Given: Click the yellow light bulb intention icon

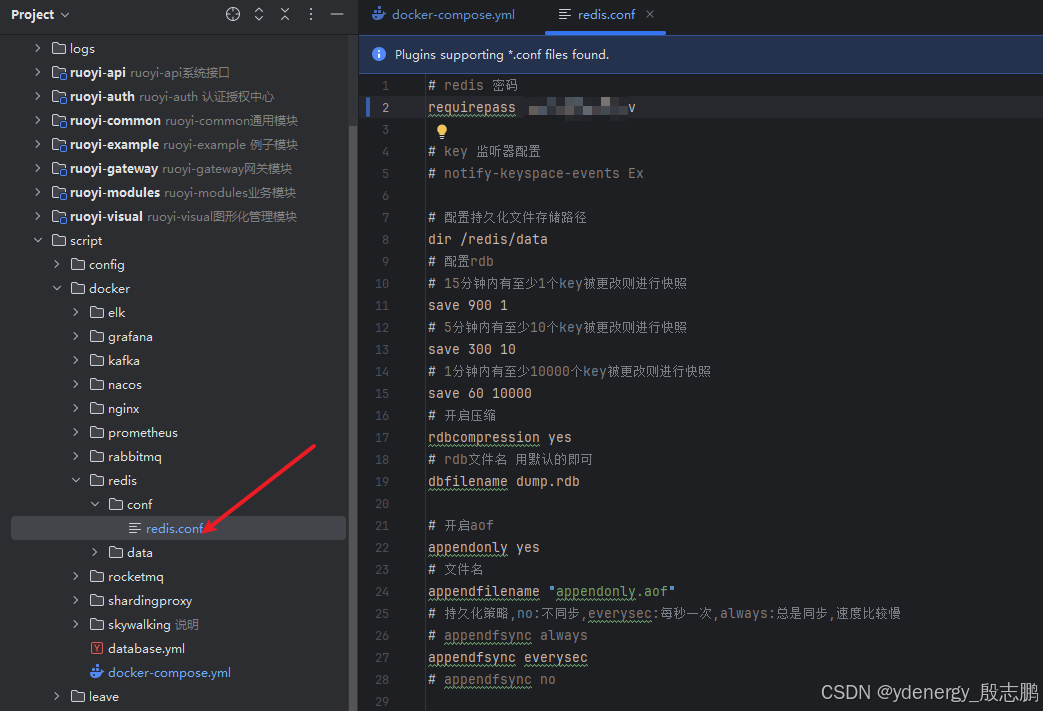Looking at the screenshot, I should coord(442,131).
